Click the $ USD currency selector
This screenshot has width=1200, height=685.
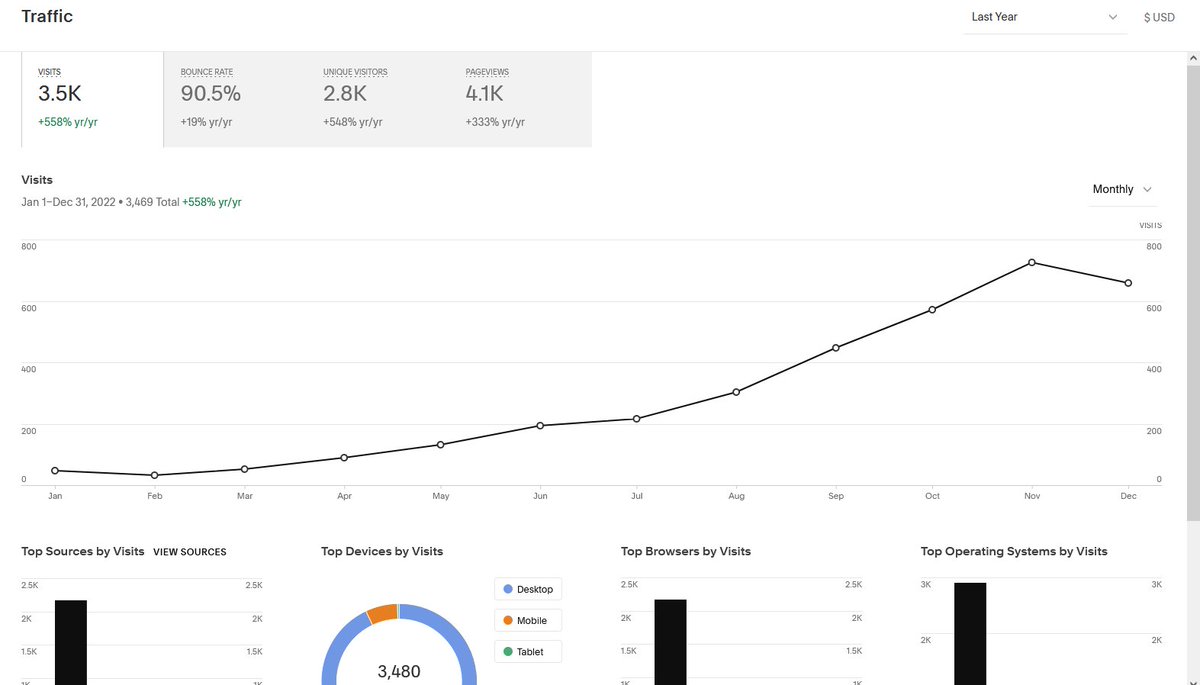pos(1158,17)
